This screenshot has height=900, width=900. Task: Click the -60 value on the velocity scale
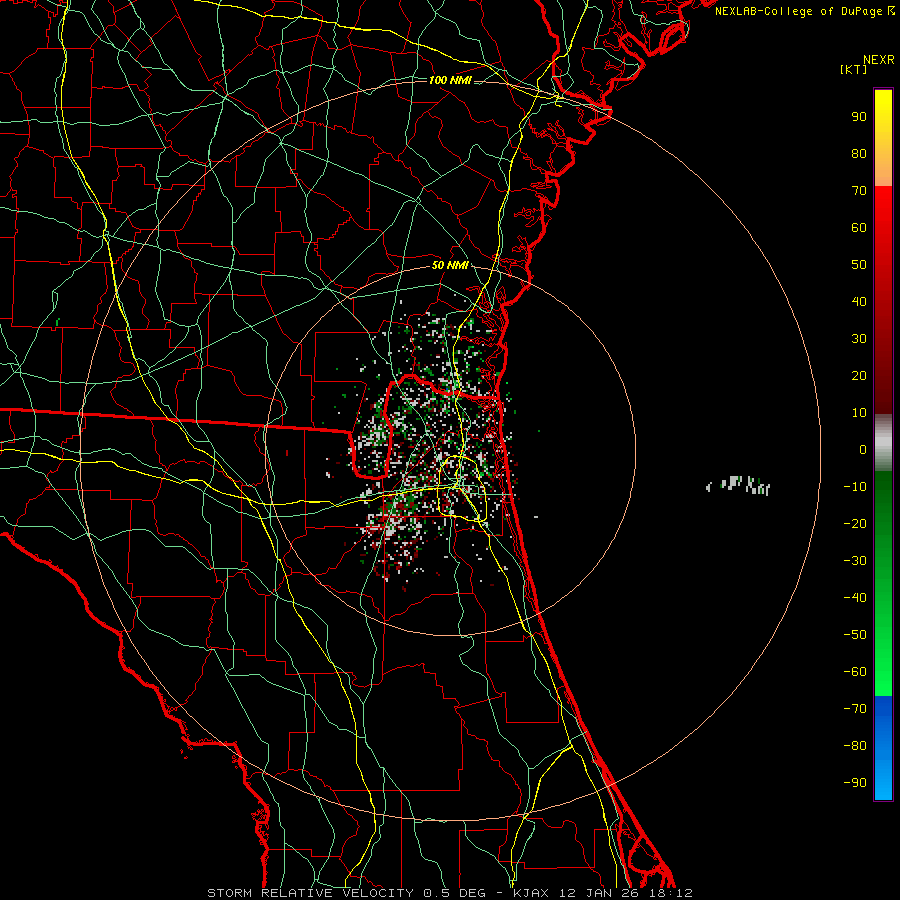pos(855,672)
